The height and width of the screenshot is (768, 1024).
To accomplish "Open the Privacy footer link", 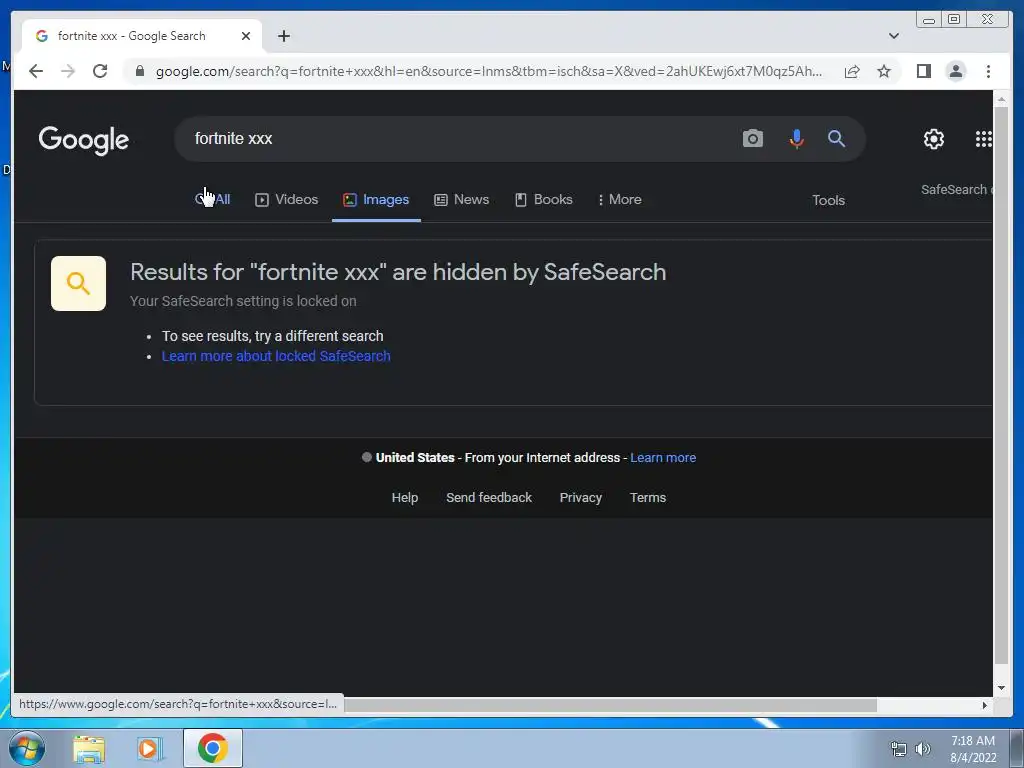I will pyautogui.click(x=581, y=498).
